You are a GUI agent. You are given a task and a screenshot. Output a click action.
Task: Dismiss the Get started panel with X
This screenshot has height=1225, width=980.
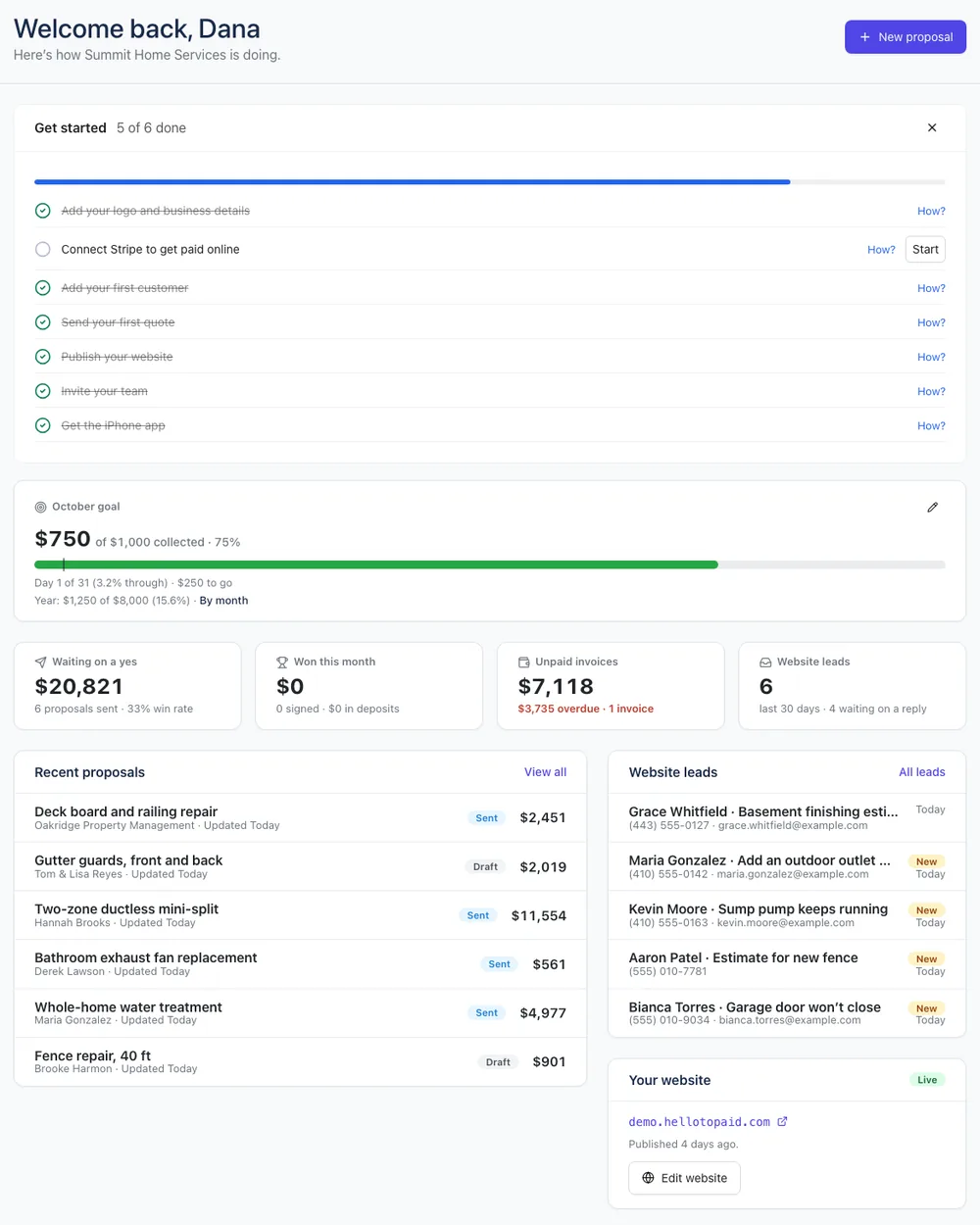point(932,127)
